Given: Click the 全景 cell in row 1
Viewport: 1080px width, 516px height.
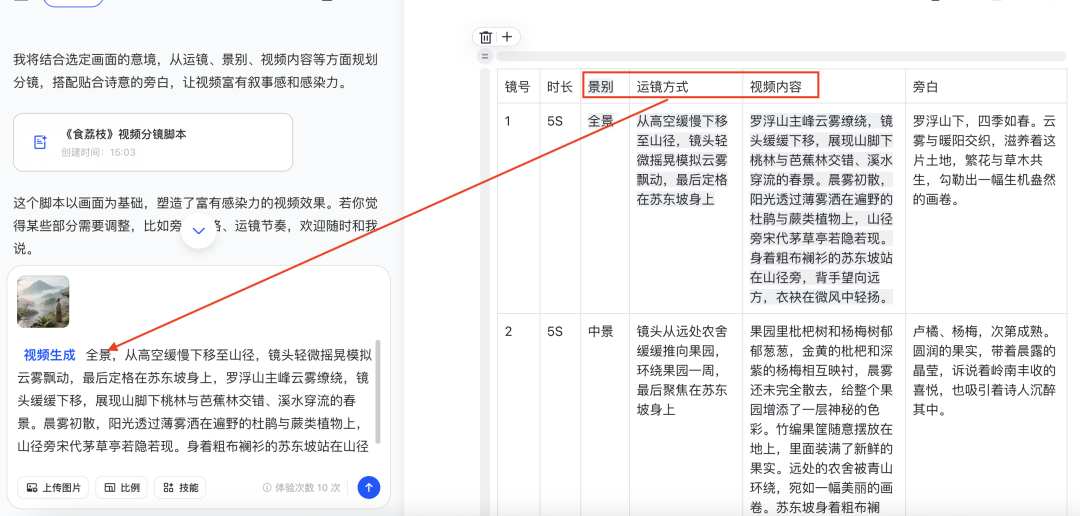Looking at the screenshot, I should tap(605, 207).
